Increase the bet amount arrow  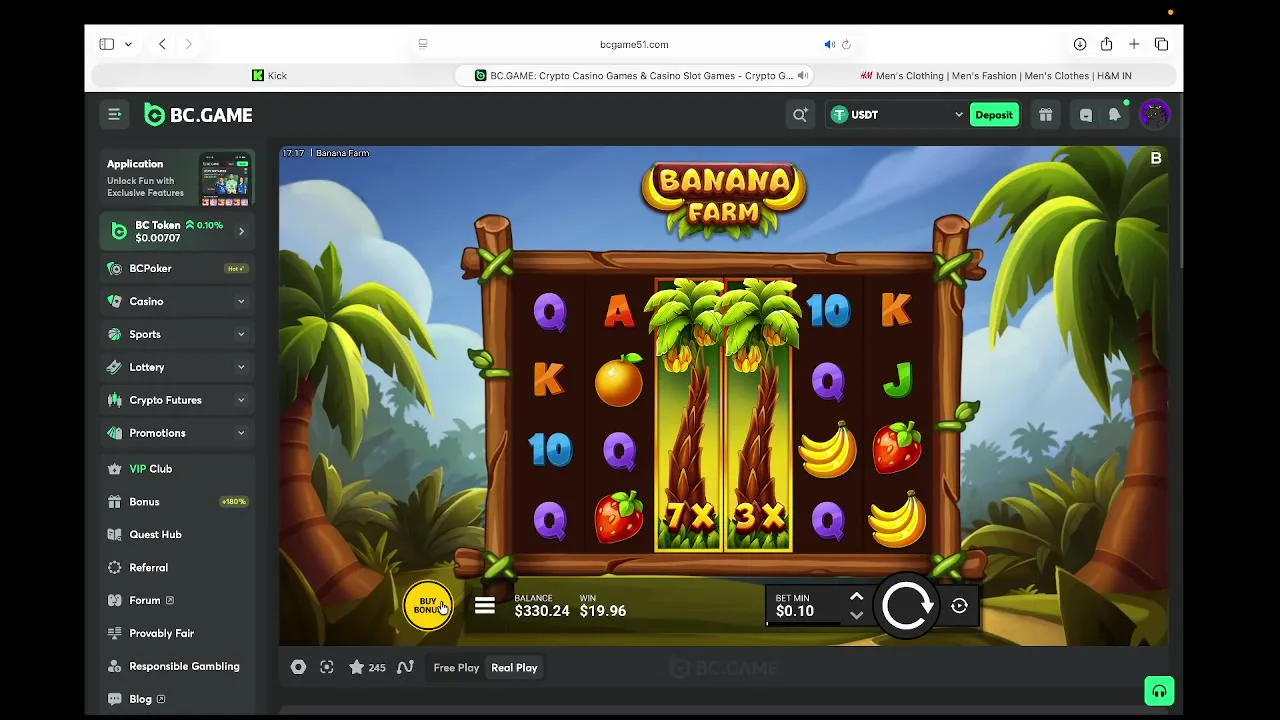pos(856,596)
